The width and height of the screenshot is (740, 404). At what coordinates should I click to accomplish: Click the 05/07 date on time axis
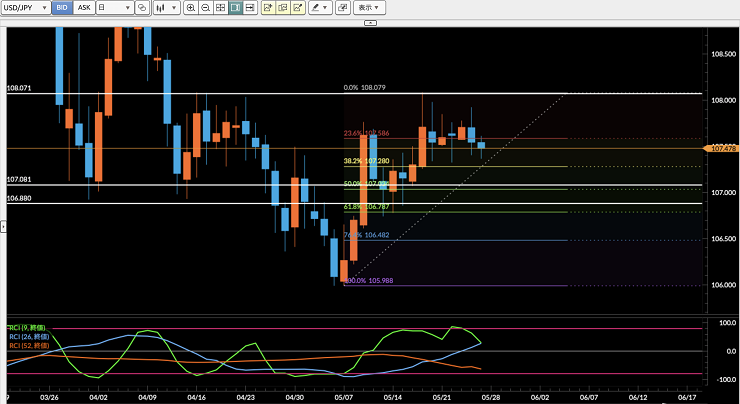344,397
